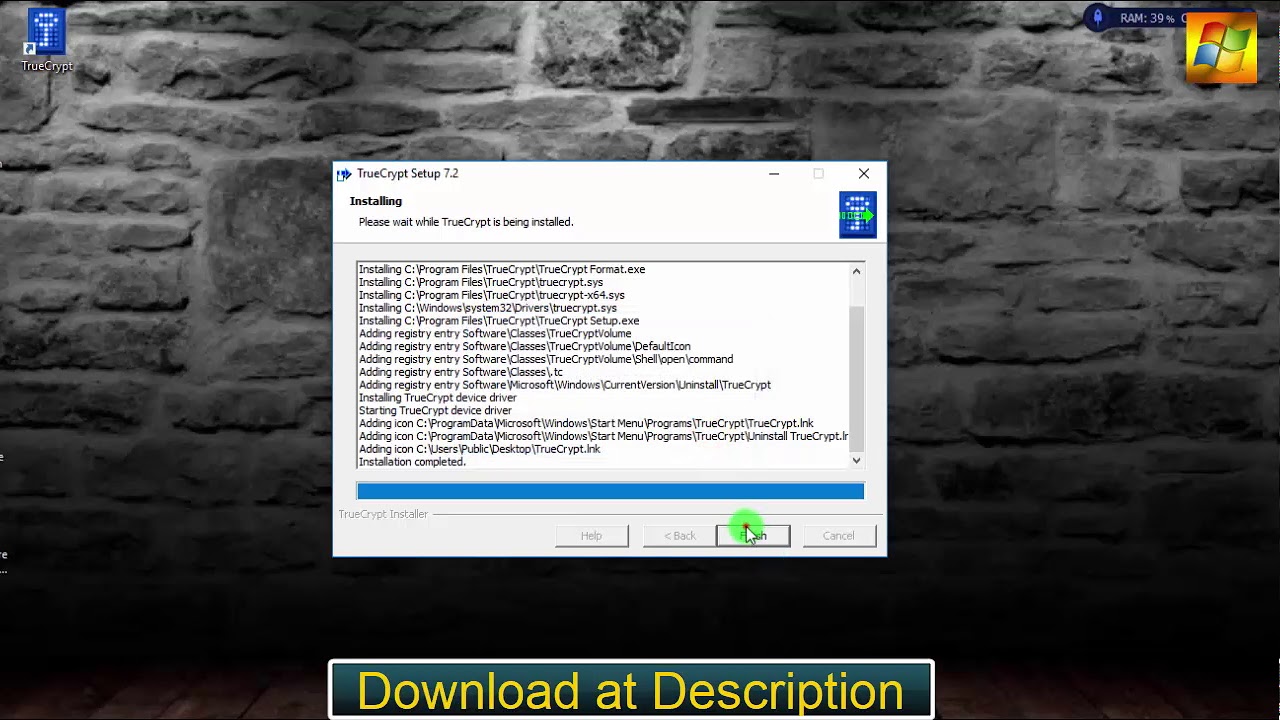Click the disabled Back button
The width and height of the screenshot is (1280, 720).
680,536
